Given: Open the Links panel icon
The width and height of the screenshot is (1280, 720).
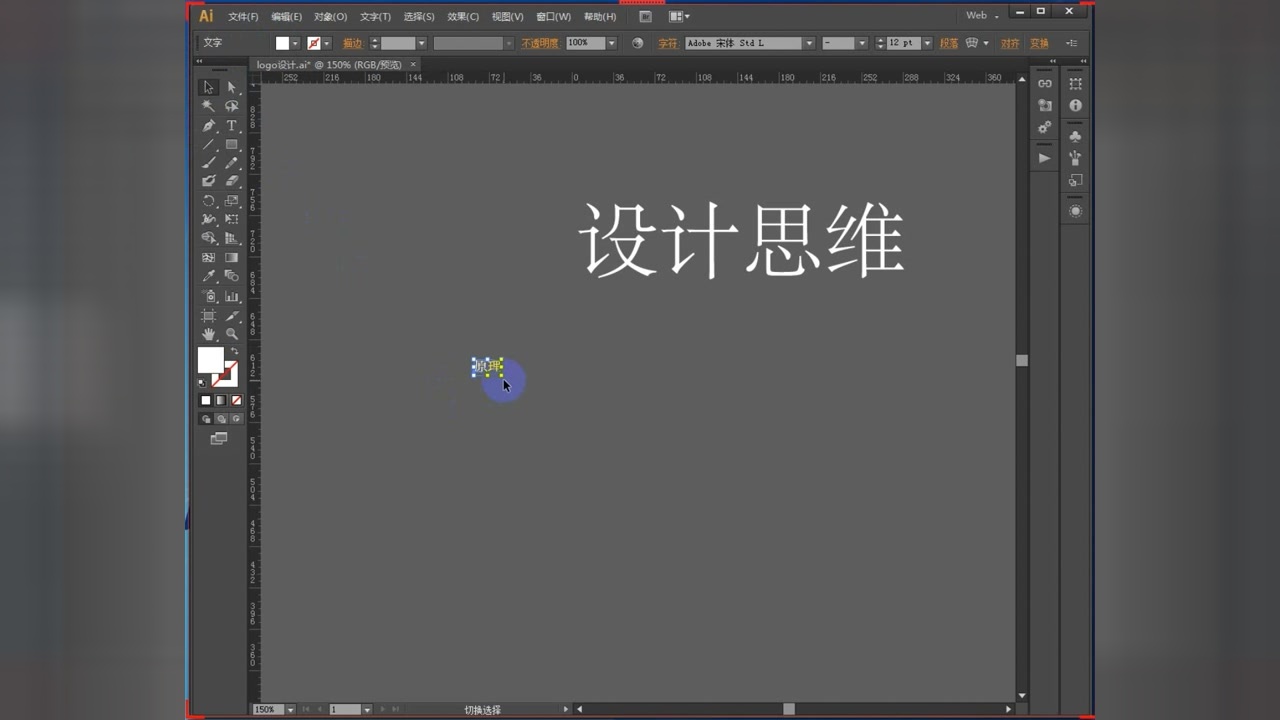Looking at the screenshot, I should point(1045,84).
